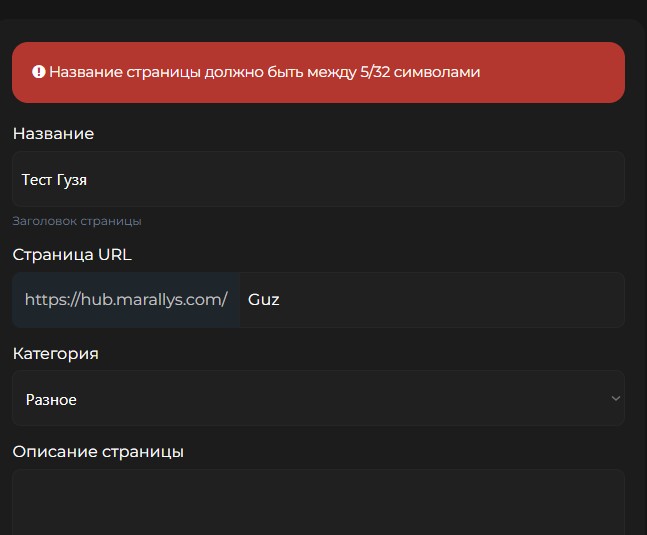This screenshot has height=535, width=647.
Task: Click the Категория label
Action: click(56, 354)
